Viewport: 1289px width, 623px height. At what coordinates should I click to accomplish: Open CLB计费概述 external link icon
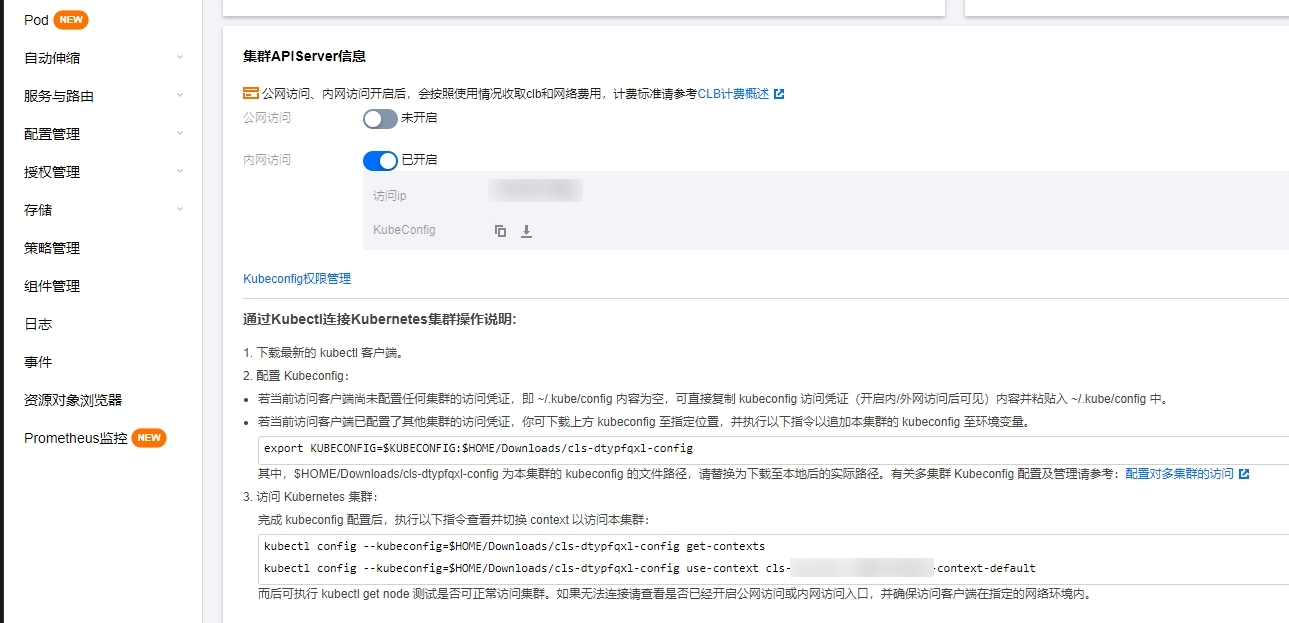coord(779,94)
